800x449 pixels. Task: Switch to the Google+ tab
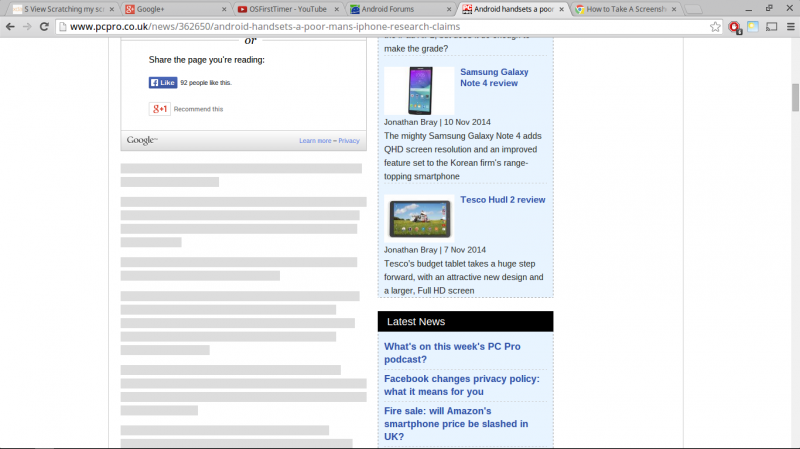point(173,9)
